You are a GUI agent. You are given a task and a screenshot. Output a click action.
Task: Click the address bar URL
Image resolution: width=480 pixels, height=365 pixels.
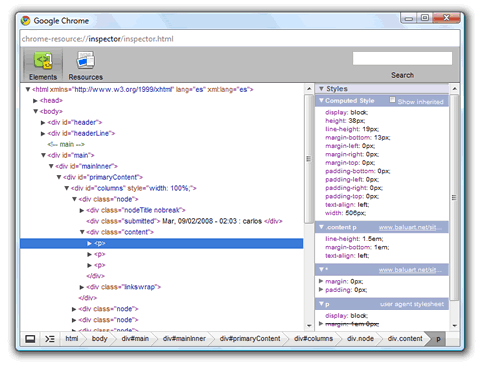97,39
